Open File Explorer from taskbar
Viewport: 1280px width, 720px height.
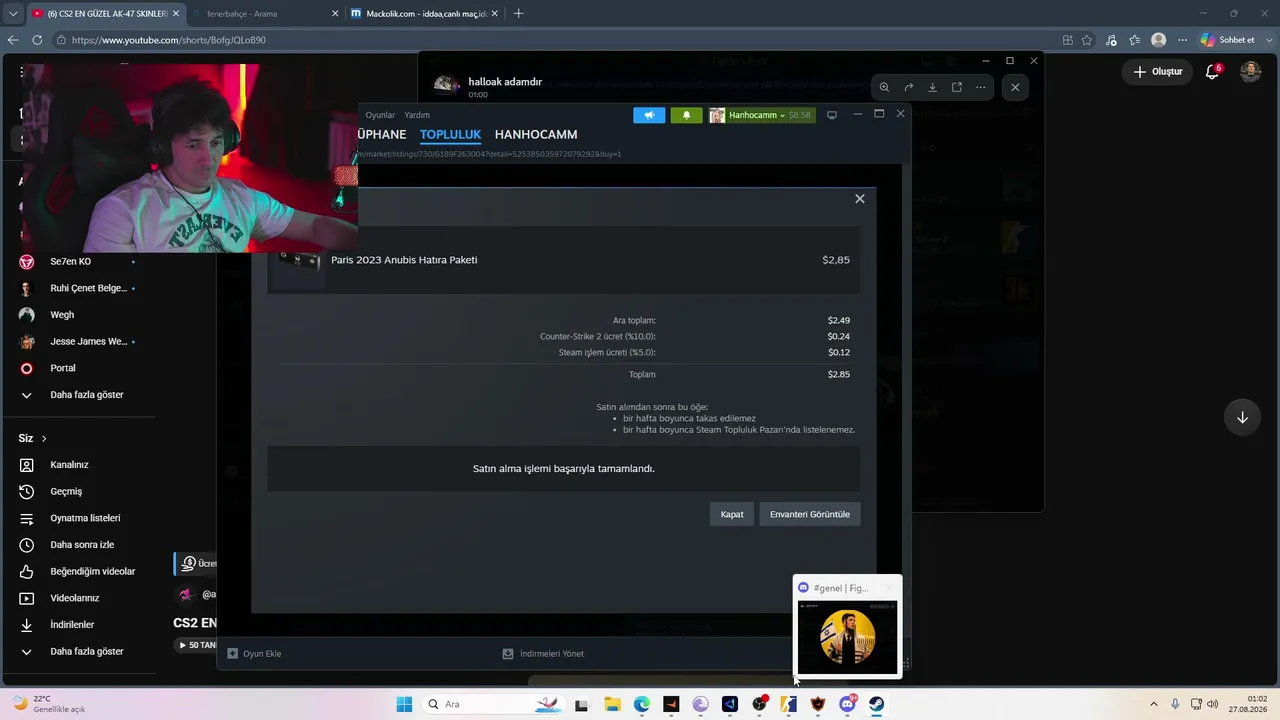[x=612, y=704]
